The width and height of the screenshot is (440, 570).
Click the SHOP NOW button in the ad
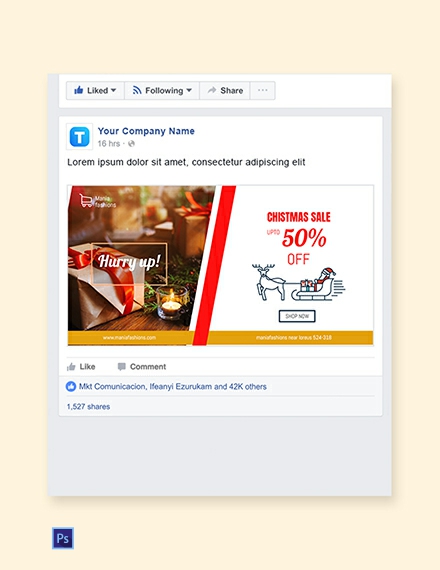coord(297,316)
